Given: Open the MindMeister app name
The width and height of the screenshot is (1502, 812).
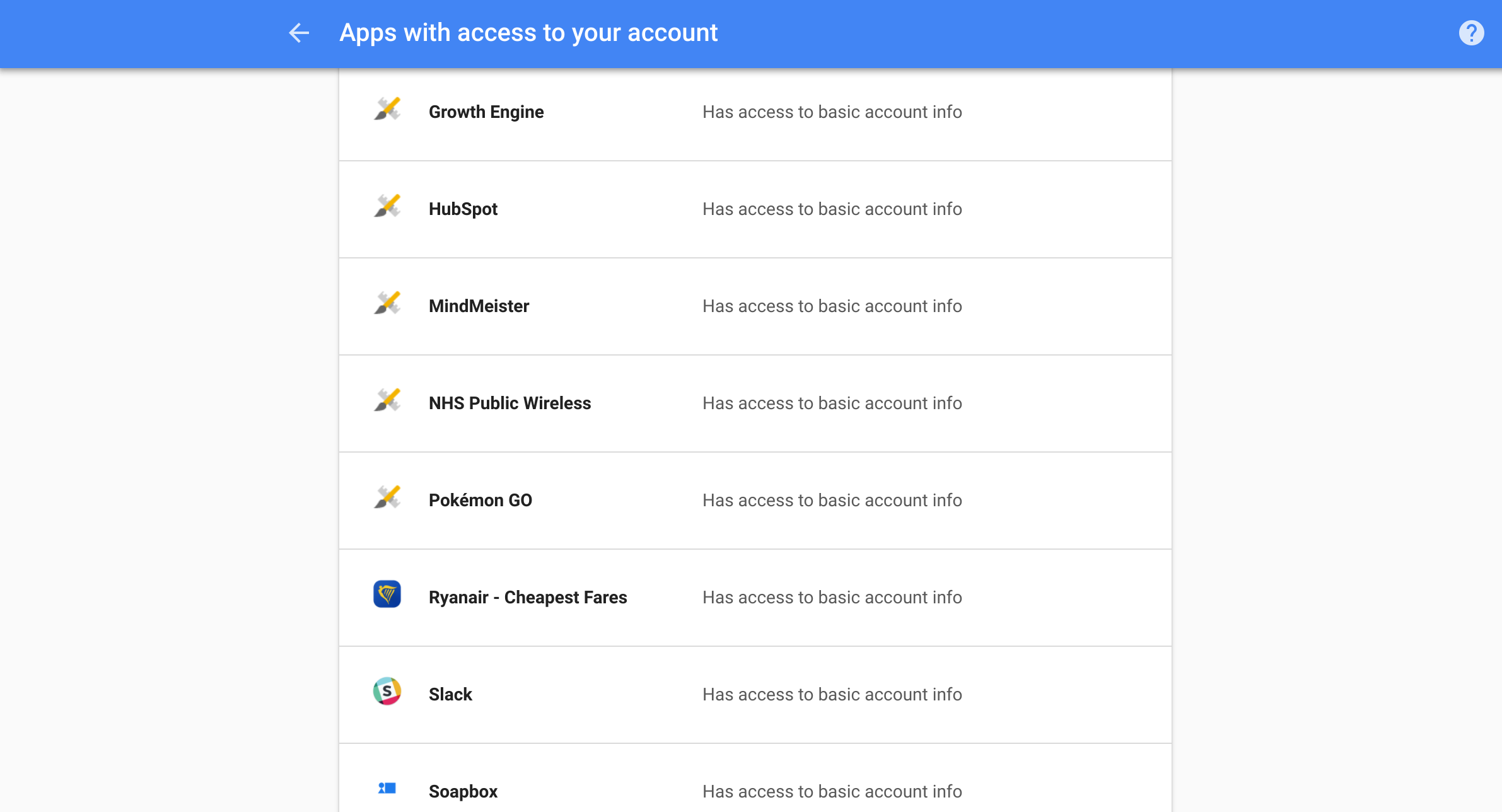Looking at the screenshot, I should 479,306.
